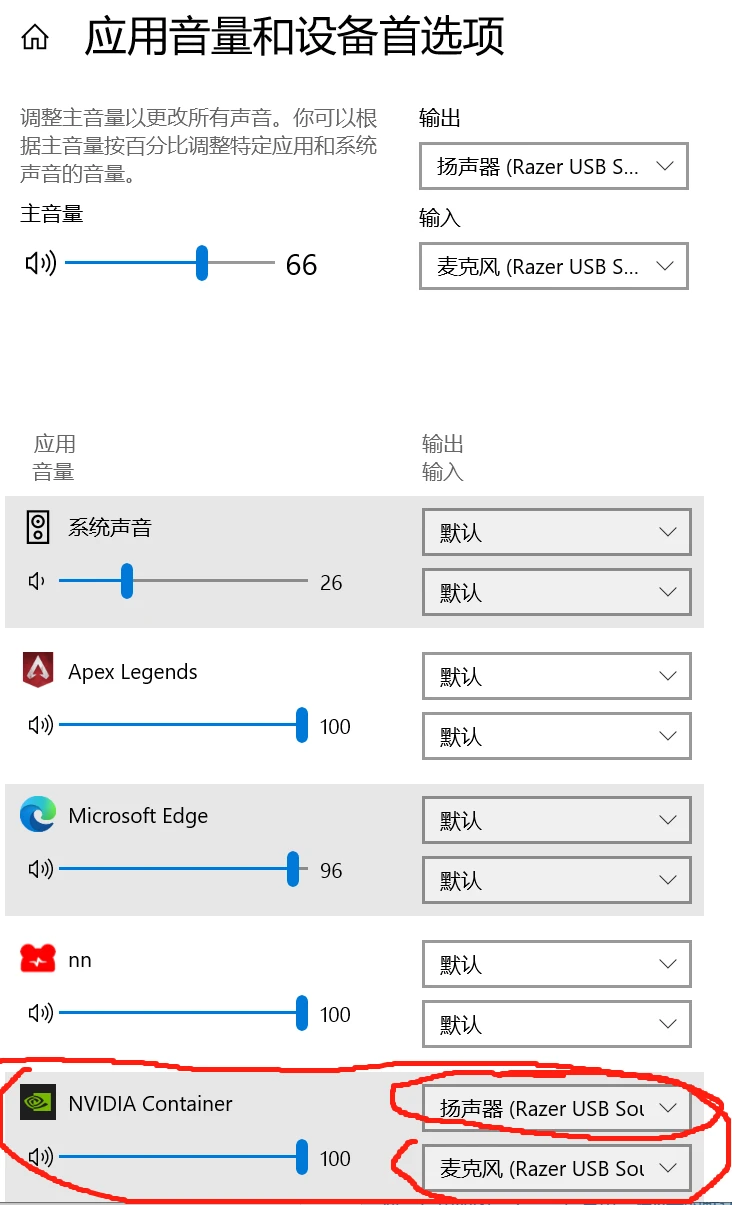Mute master volume speaker icon
The height and width of the screenshot is (1205, 732).
click(x=40, y=263)
